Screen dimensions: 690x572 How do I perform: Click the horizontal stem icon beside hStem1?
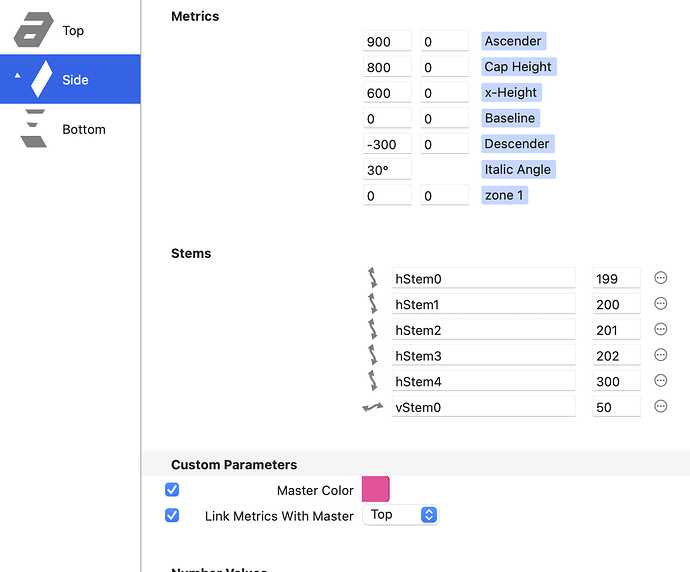(373, 304)
